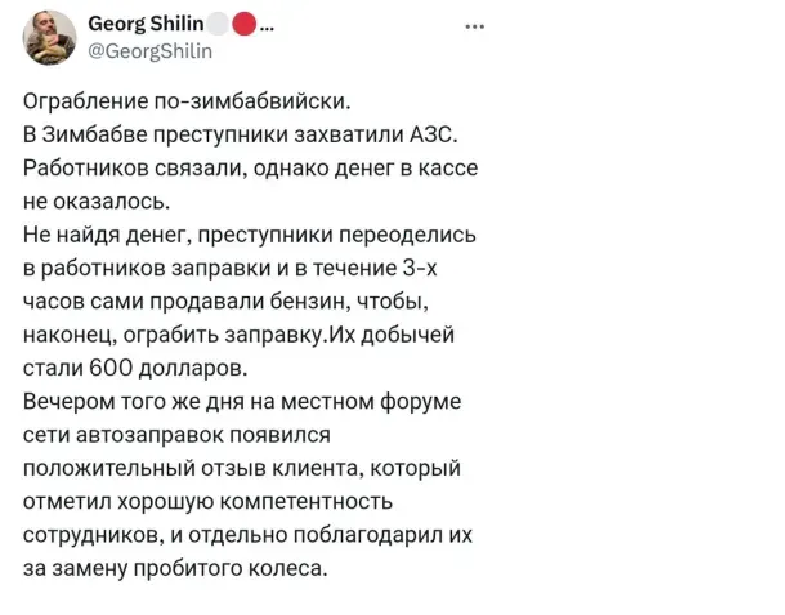Click the last line 'за замену пробитого колеса.'
The width and height of the screenshot is (785, 615).
[x=172, y=569]
